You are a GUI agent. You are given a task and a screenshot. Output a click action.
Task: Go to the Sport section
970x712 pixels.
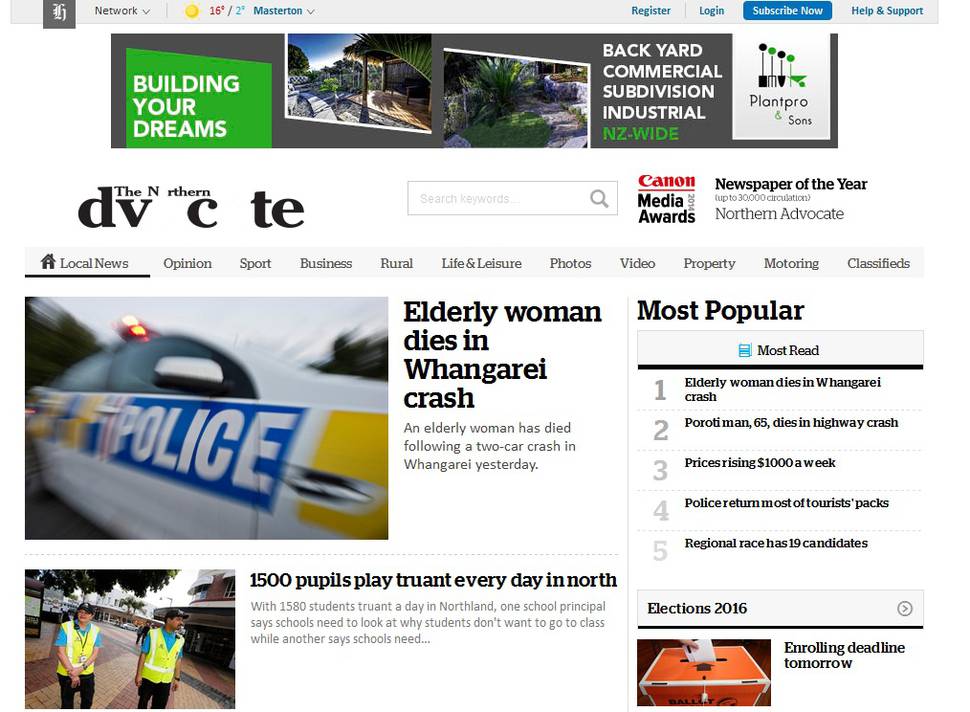click(x=255, y=264)
